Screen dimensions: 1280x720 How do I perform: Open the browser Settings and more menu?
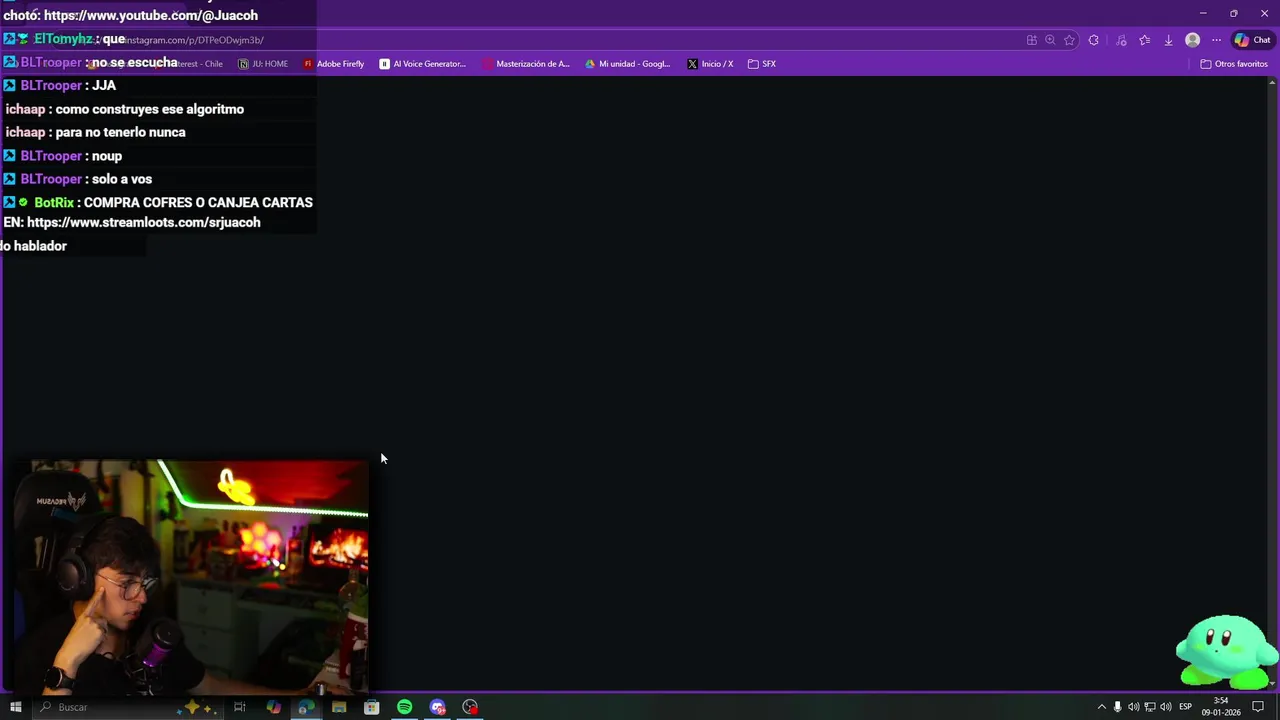[1216, 40]
